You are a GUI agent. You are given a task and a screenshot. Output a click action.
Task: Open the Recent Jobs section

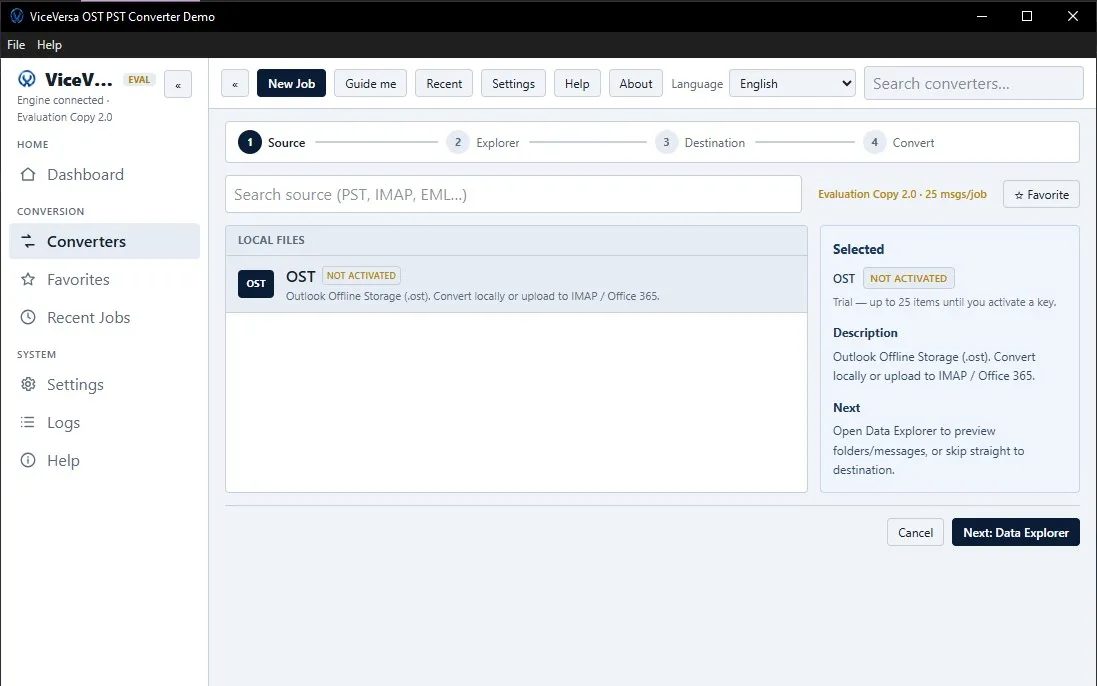point(104,317)
